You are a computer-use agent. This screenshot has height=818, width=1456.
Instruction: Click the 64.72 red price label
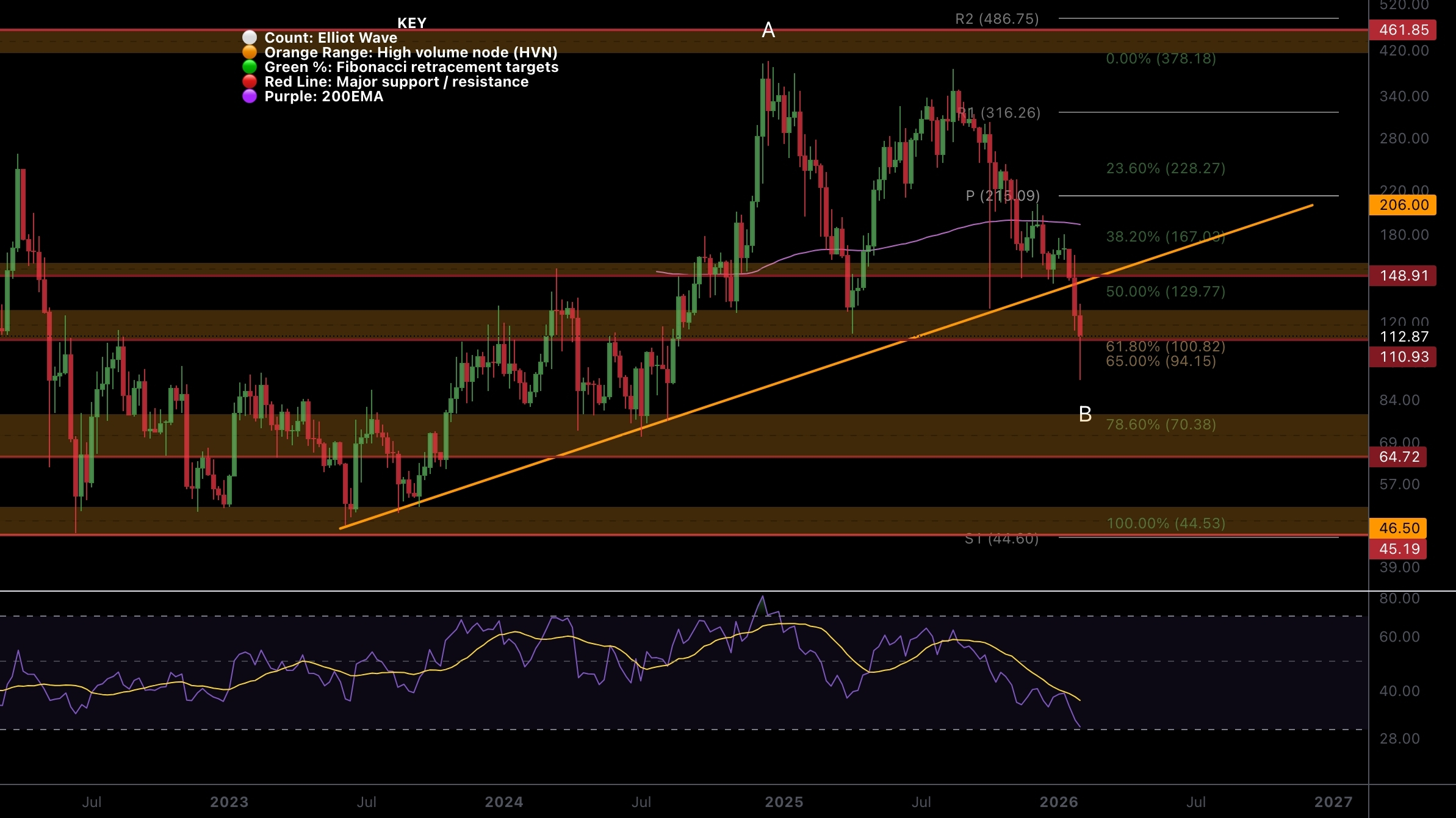point(1399,457)
